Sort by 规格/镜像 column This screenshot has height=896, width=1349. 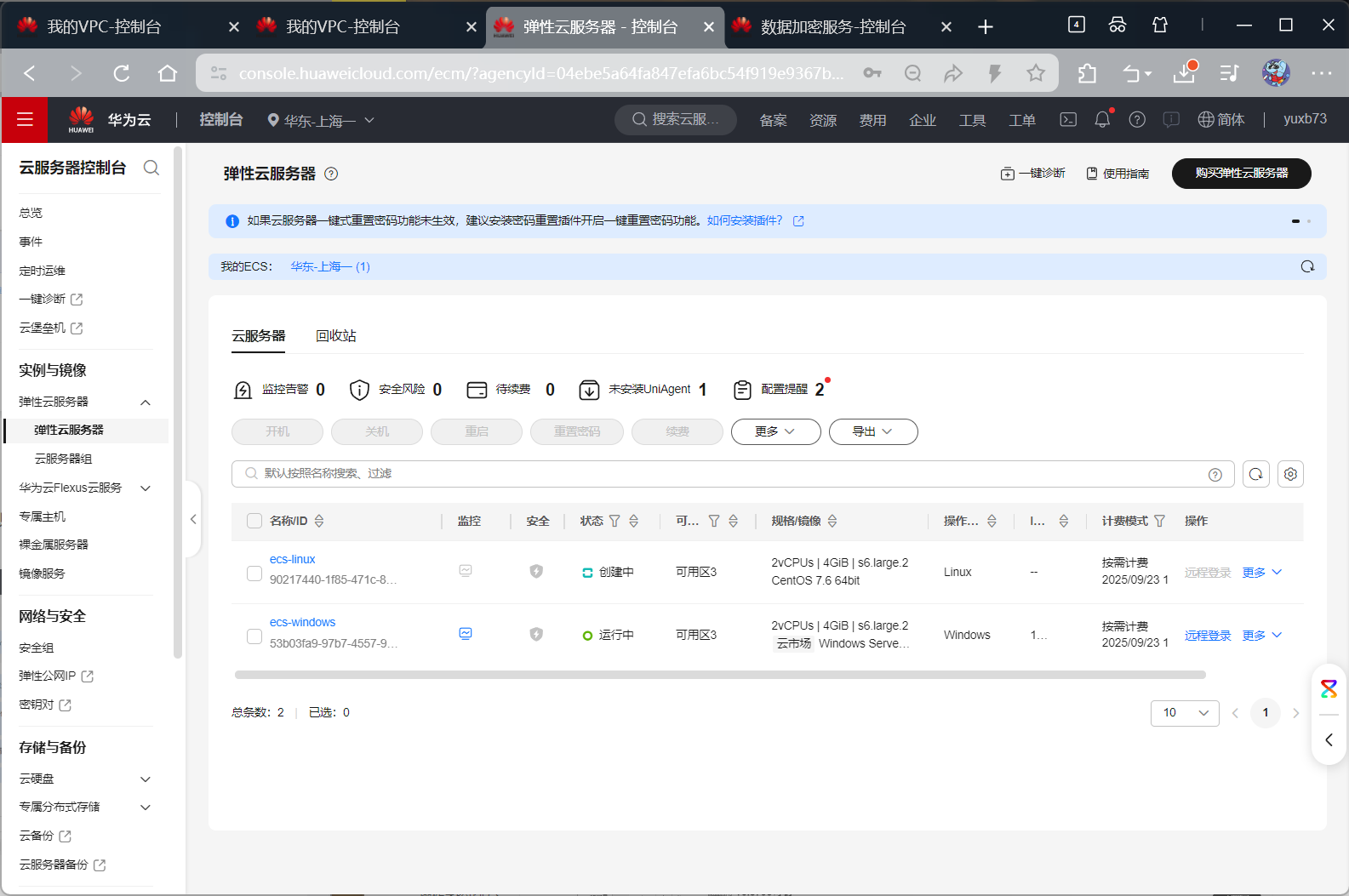coord(832,521)
